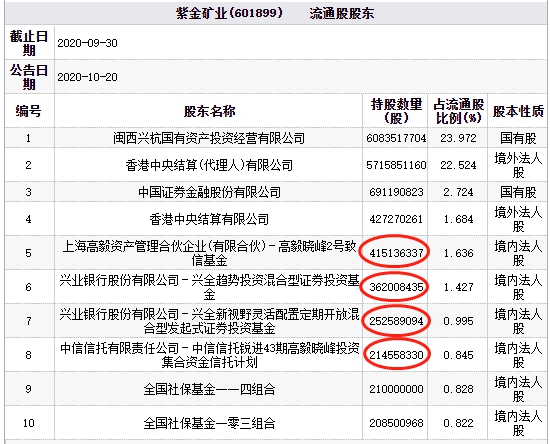
Task: Select the date value 2020-09-30
Action: pos(87,43)
